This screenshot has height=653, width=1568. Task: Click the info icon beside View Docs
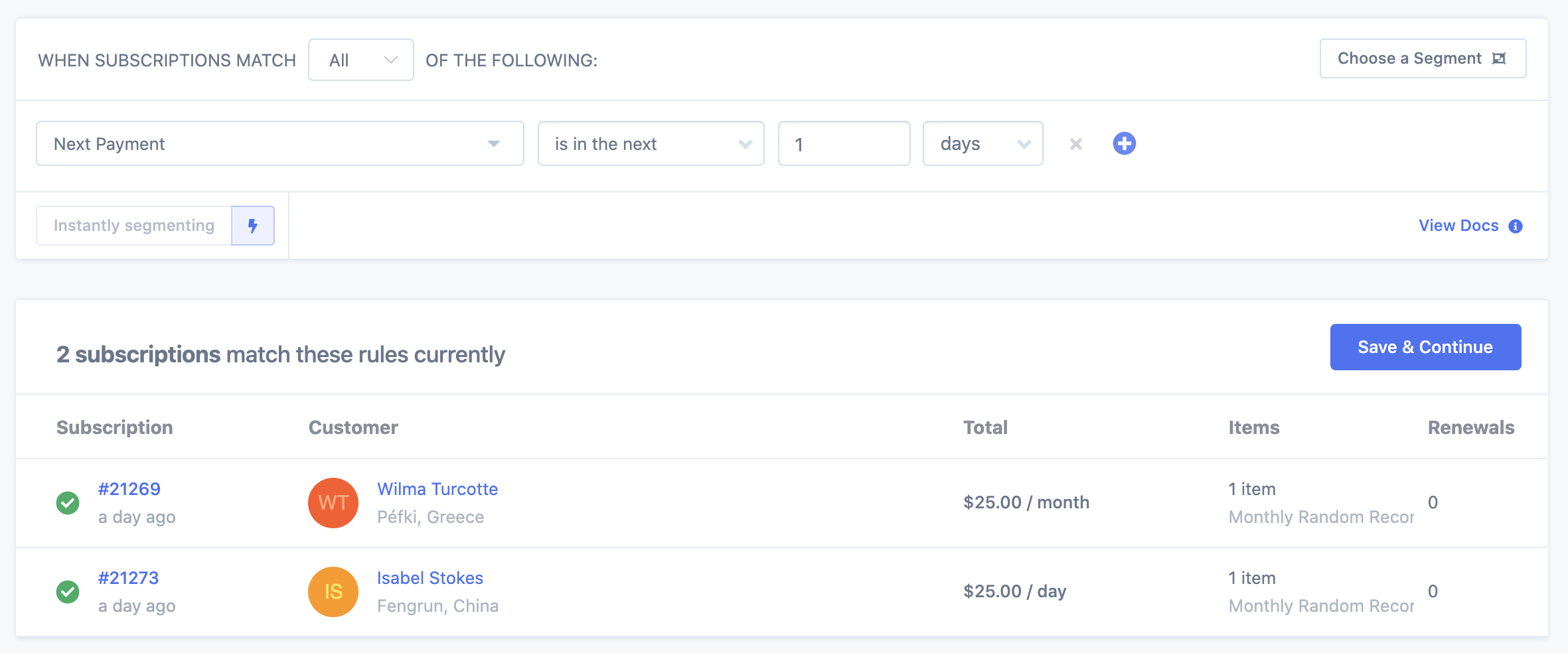pos(1516,226)
